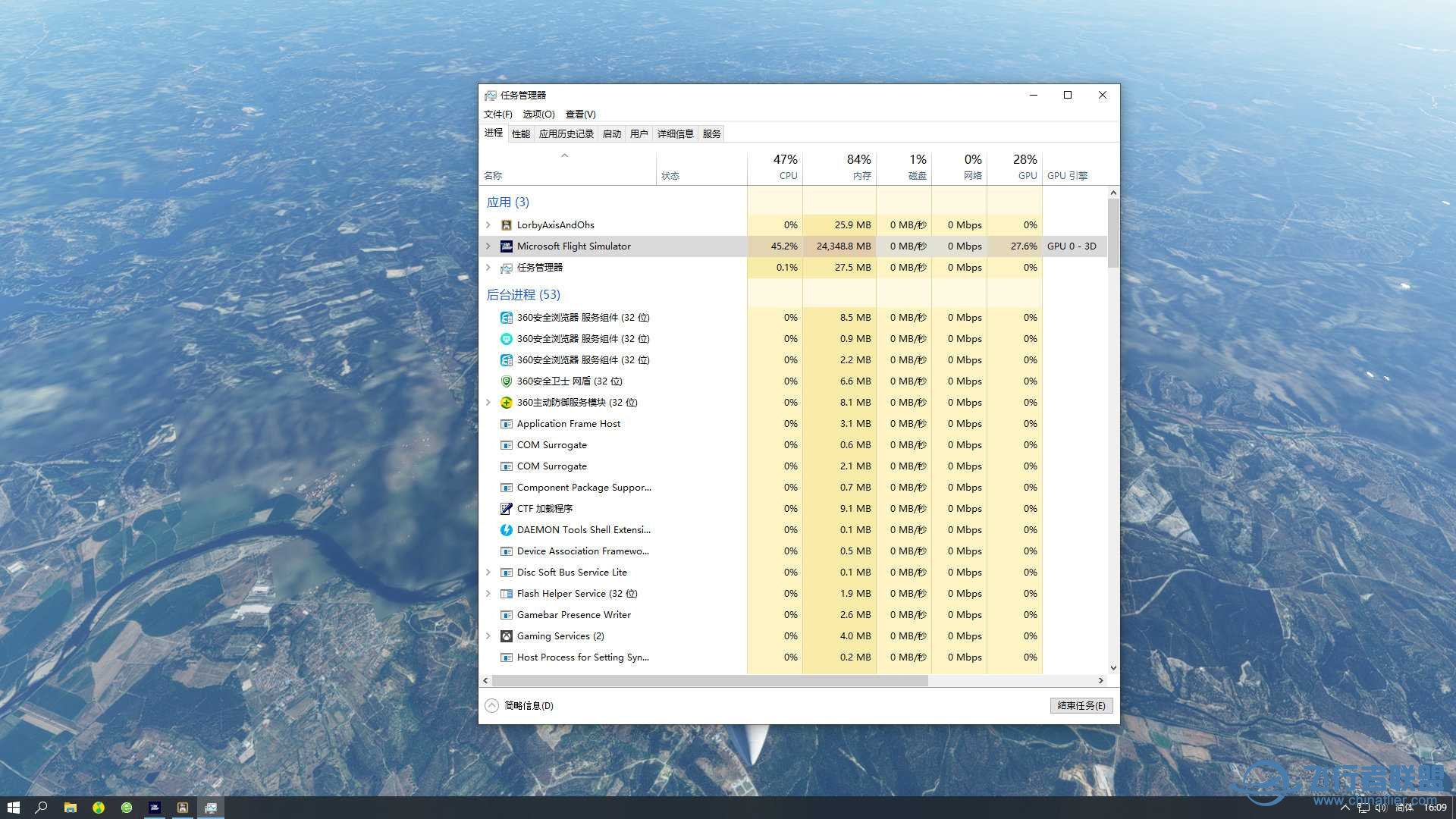Click the Flash Helper Service icon
This screenshot has height=819, width=1456.
507,594
